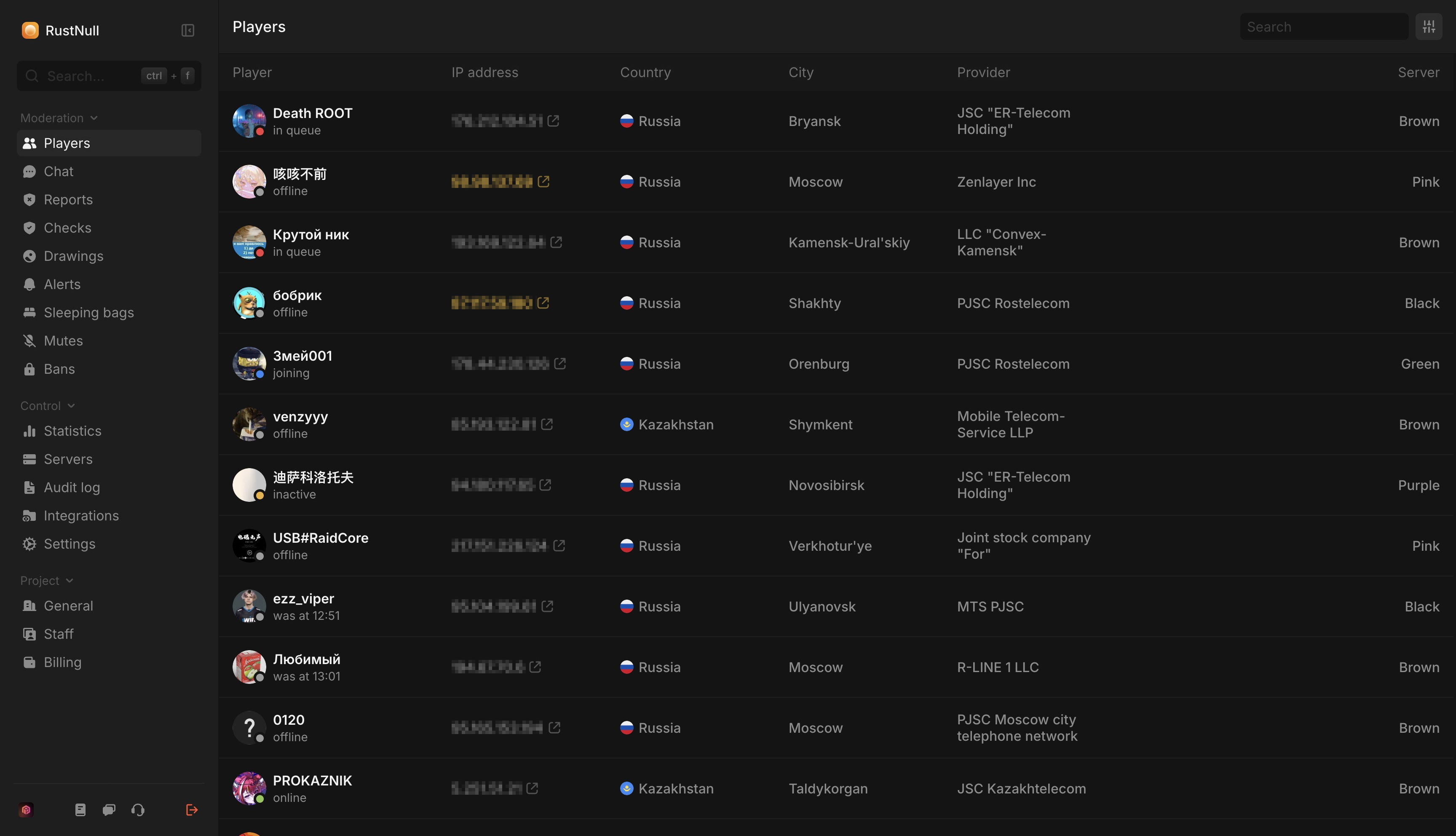Click the logout icon in the sidebar footer

tap(192, 809)
